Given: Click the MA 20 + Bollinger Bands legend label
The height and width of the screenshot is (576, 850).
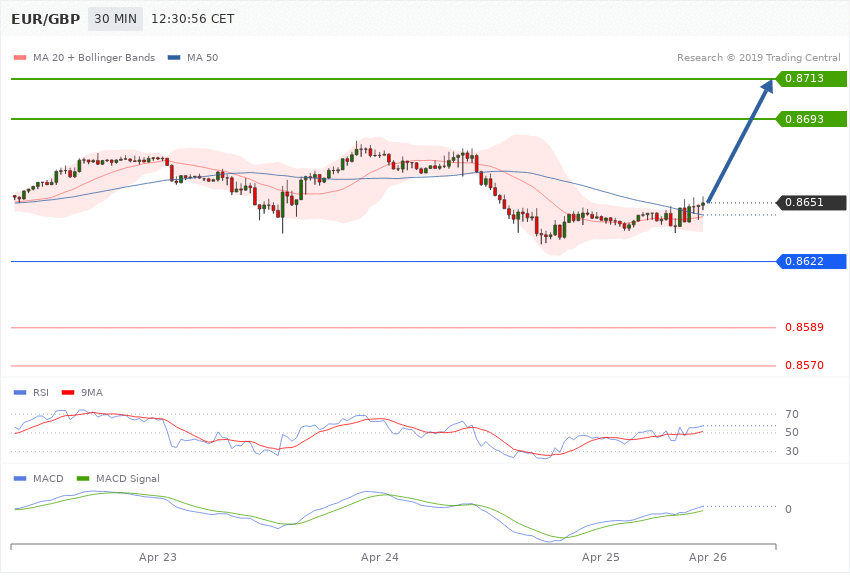Looking at the screenshot, I should click(94, 58).
